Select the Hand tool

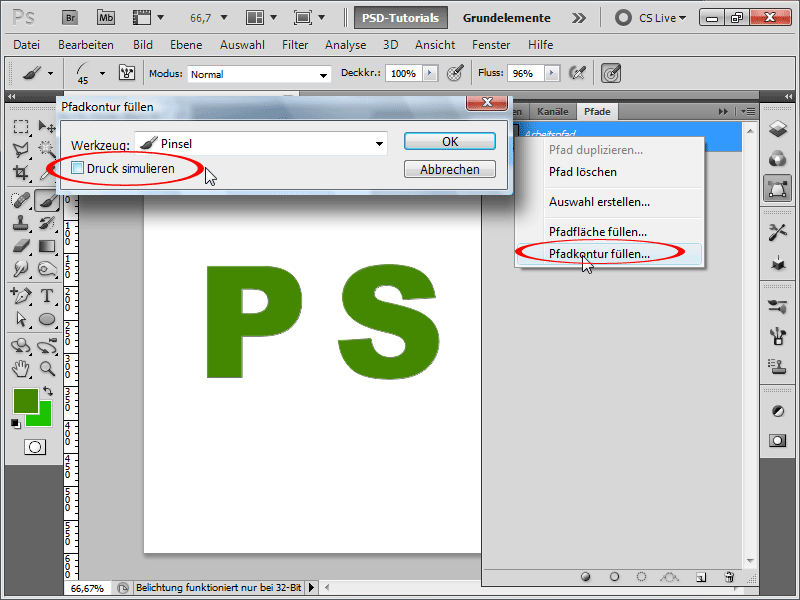21,368
